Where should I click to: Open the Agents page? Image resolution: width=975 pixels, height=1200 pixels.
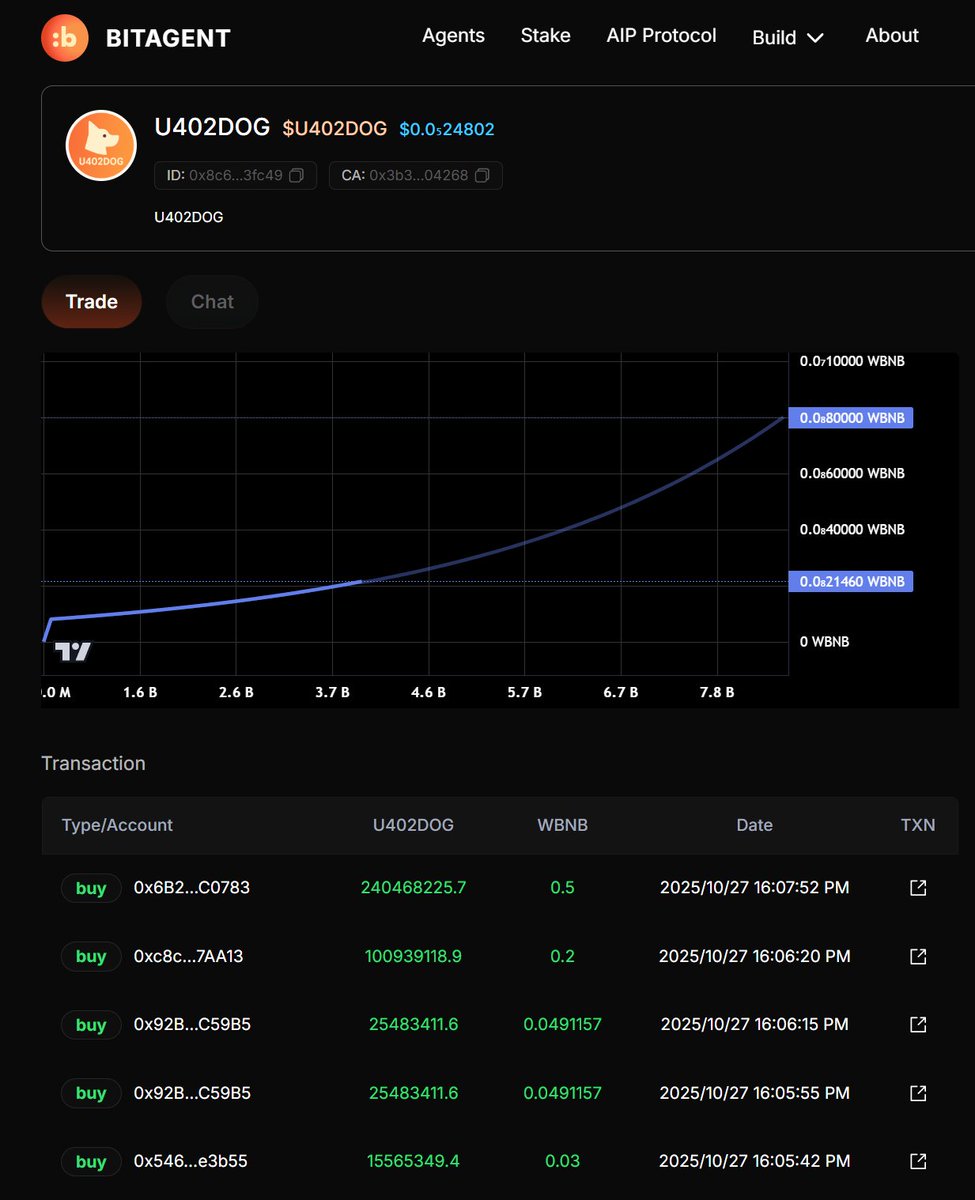(x=453, y=36)
